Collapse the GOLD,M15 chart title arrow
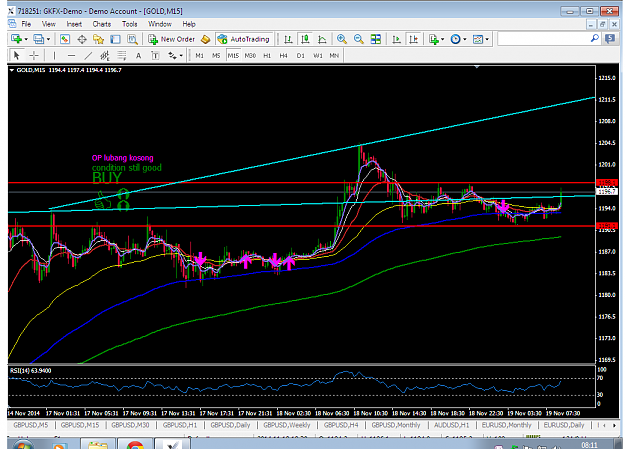The width and height of the screenshot is (625, 449). (12, 70)
